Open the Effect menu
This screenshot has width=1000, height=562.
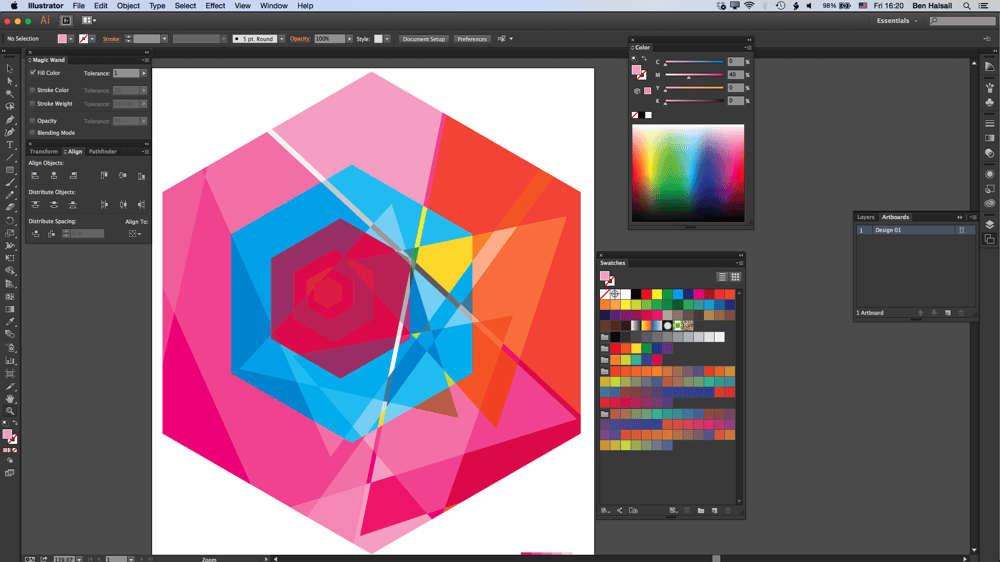coord(215,6)
